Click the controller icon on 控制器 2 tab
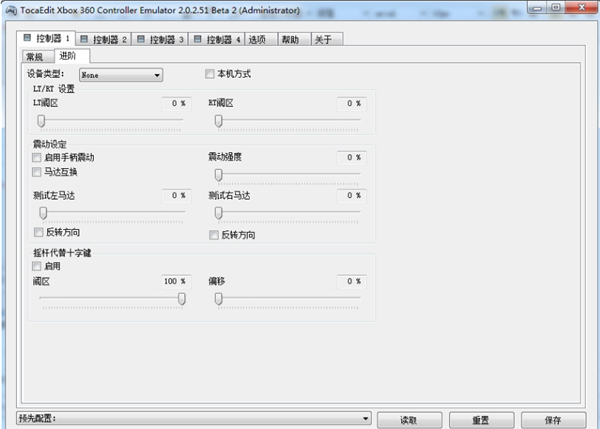This screenshot has height=429, width=600. click(x=84, y=39)
